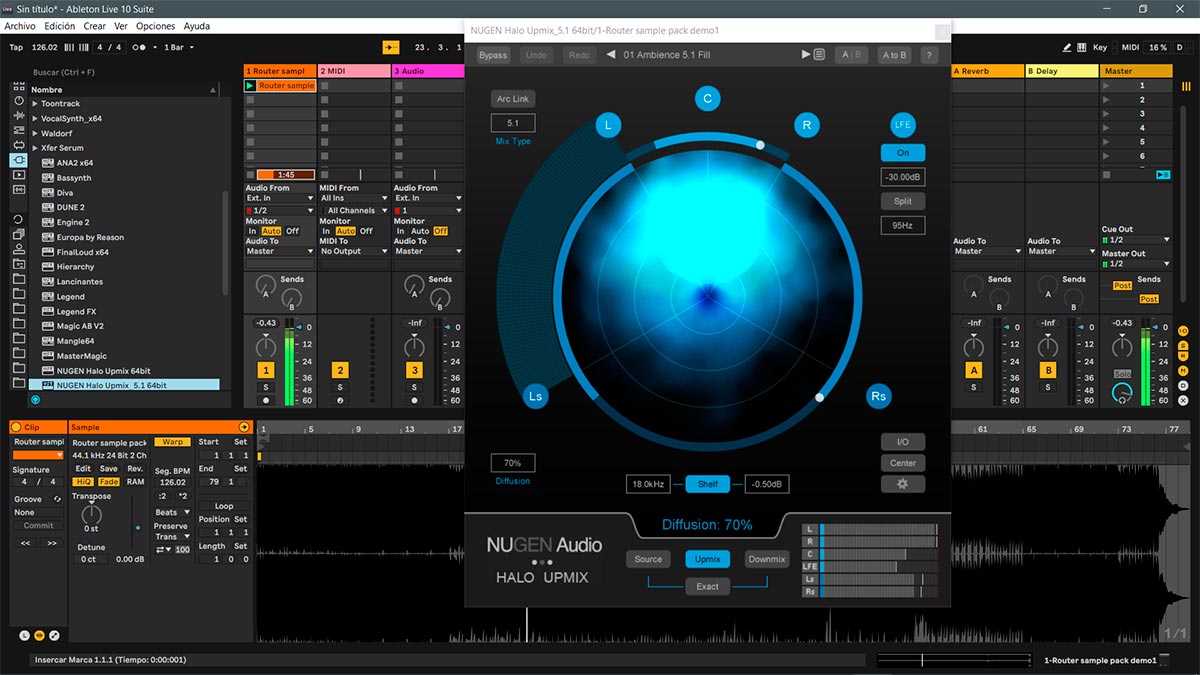Open the Ver menu

[x=121, y=26]
